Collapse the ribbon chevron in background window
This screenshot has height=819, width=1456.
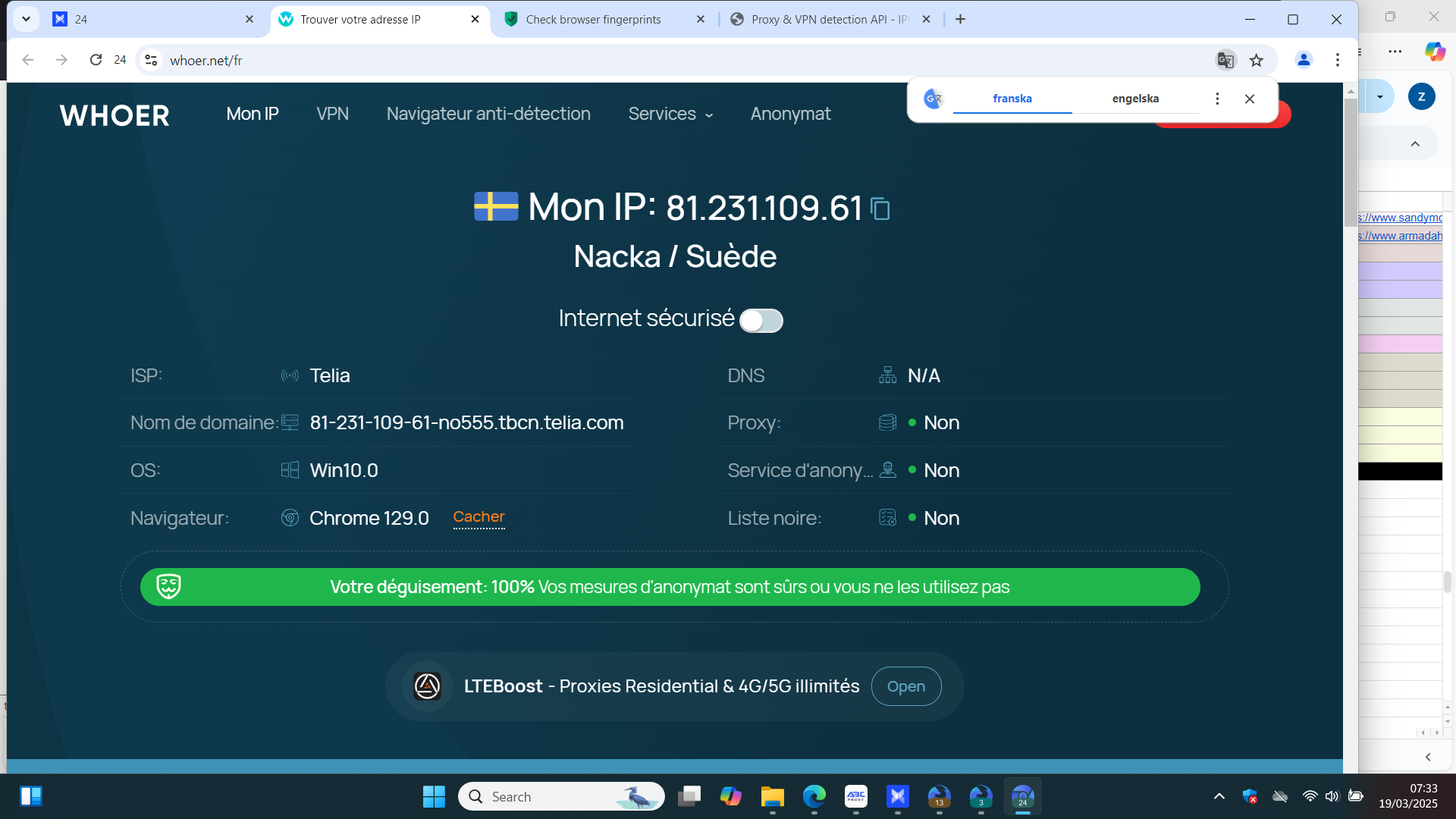1415,144
